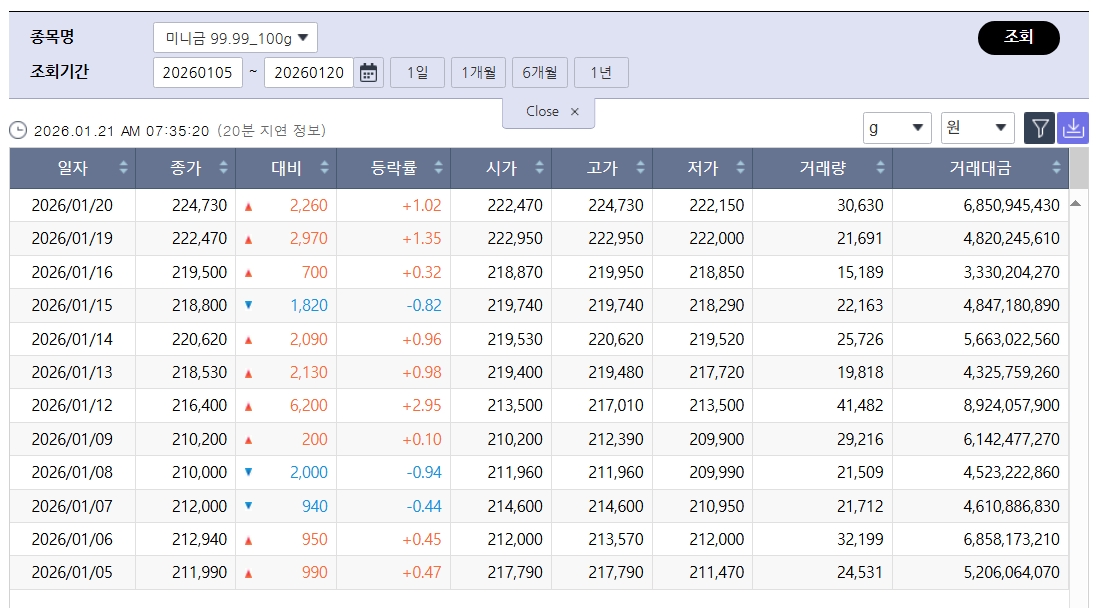Click the filter funnel icon
1096x608 pixels.
[1040, 128]
